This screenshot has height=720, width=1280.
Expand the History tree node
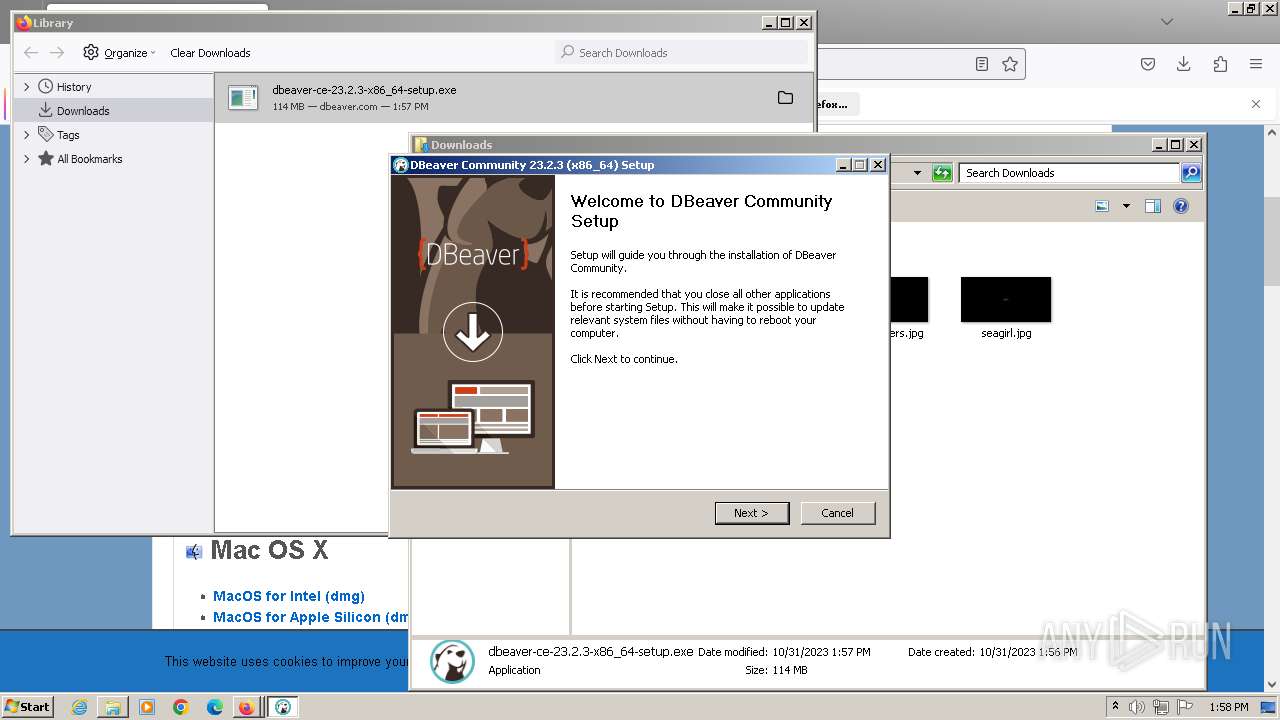27,87
